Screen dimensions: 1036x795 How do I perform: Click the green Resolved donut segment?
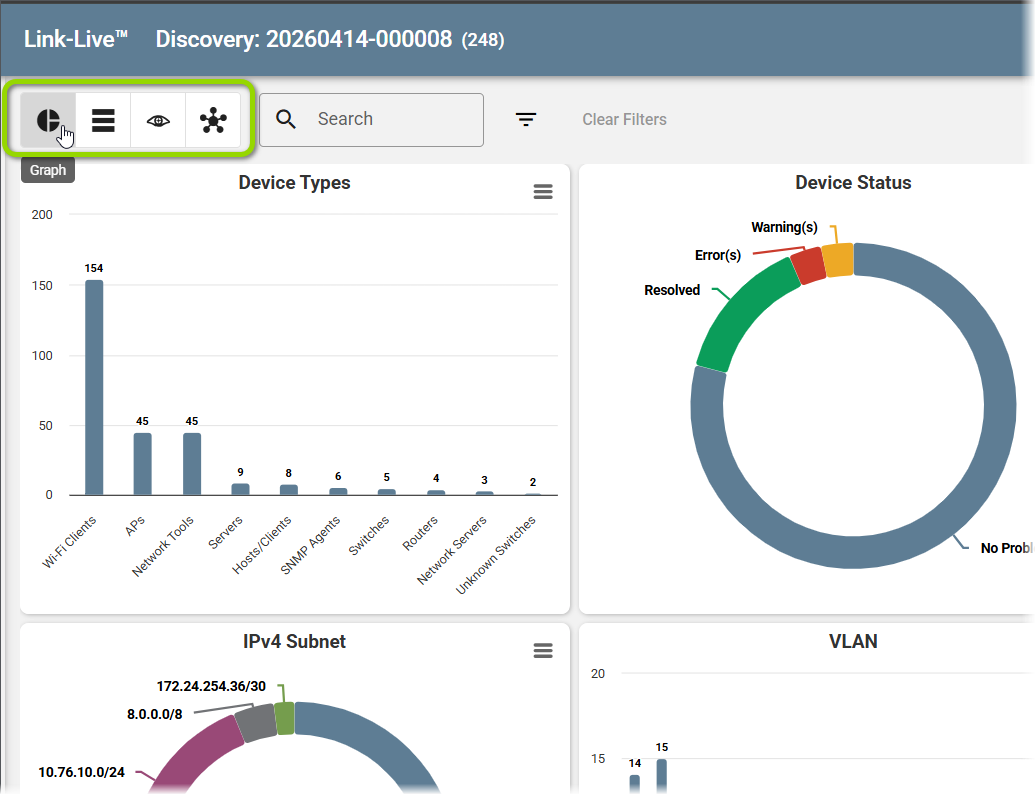click(x=743, y=313)
